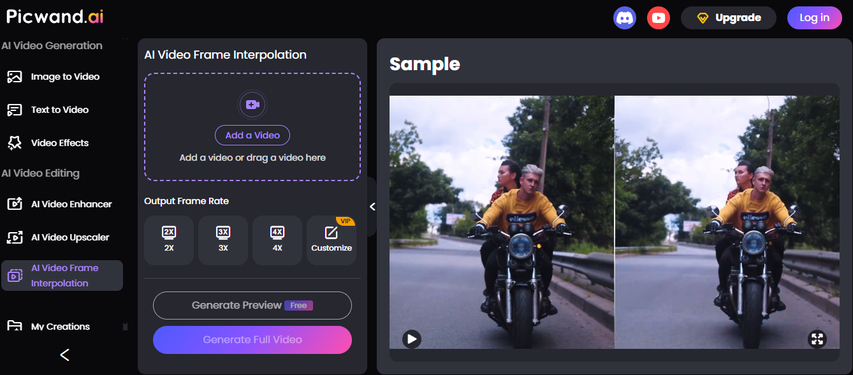Screen dimensions: 853x375
Task: Click the Generate Full Video button
Action: coord(252,340)
